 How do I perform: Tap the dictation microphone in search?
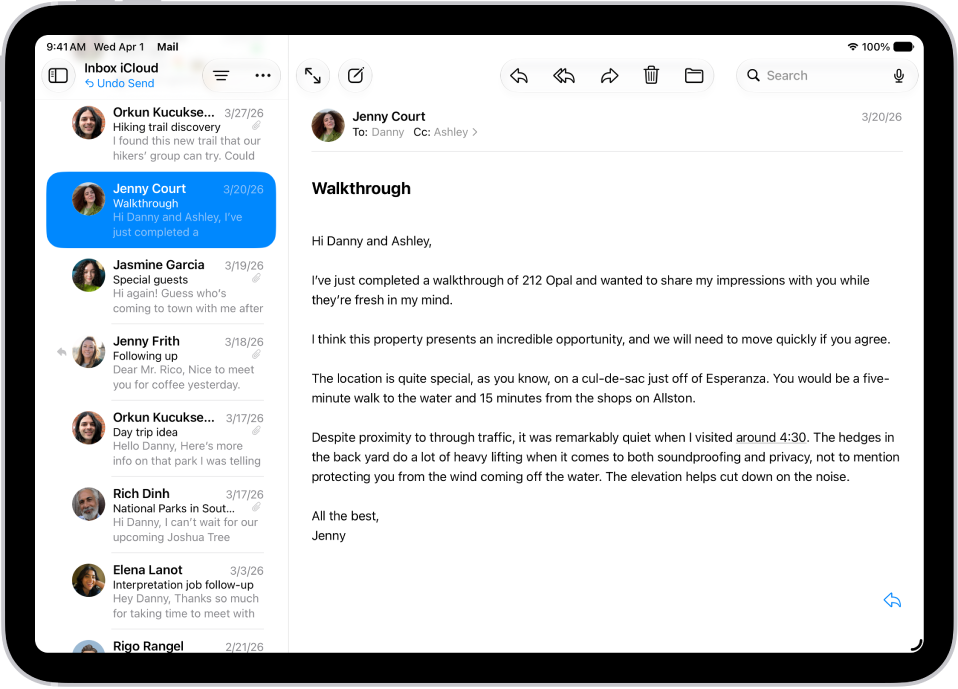[899, 76]
